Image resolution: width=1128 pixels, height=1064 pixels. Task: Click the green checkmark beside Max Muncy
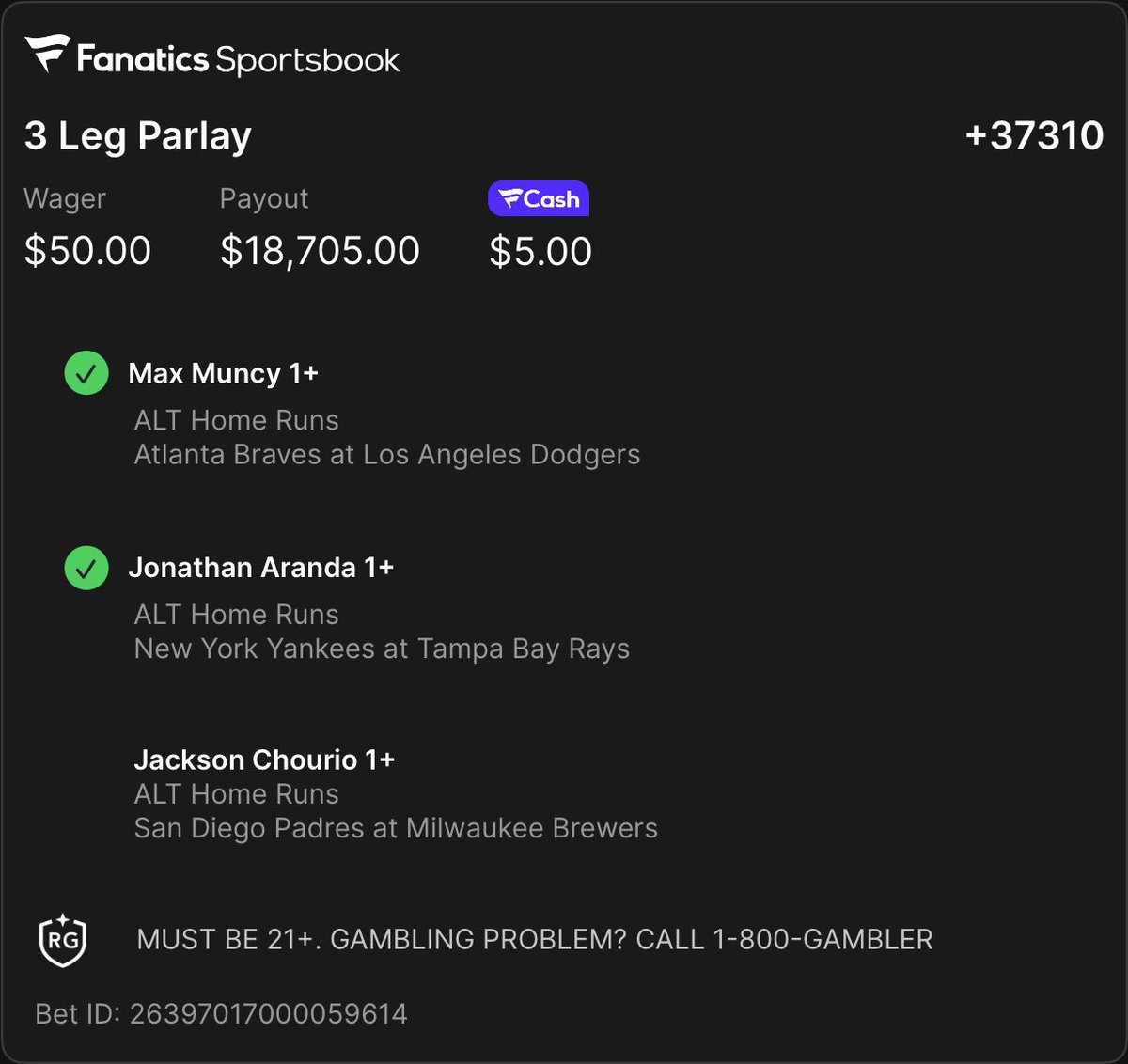86,373
